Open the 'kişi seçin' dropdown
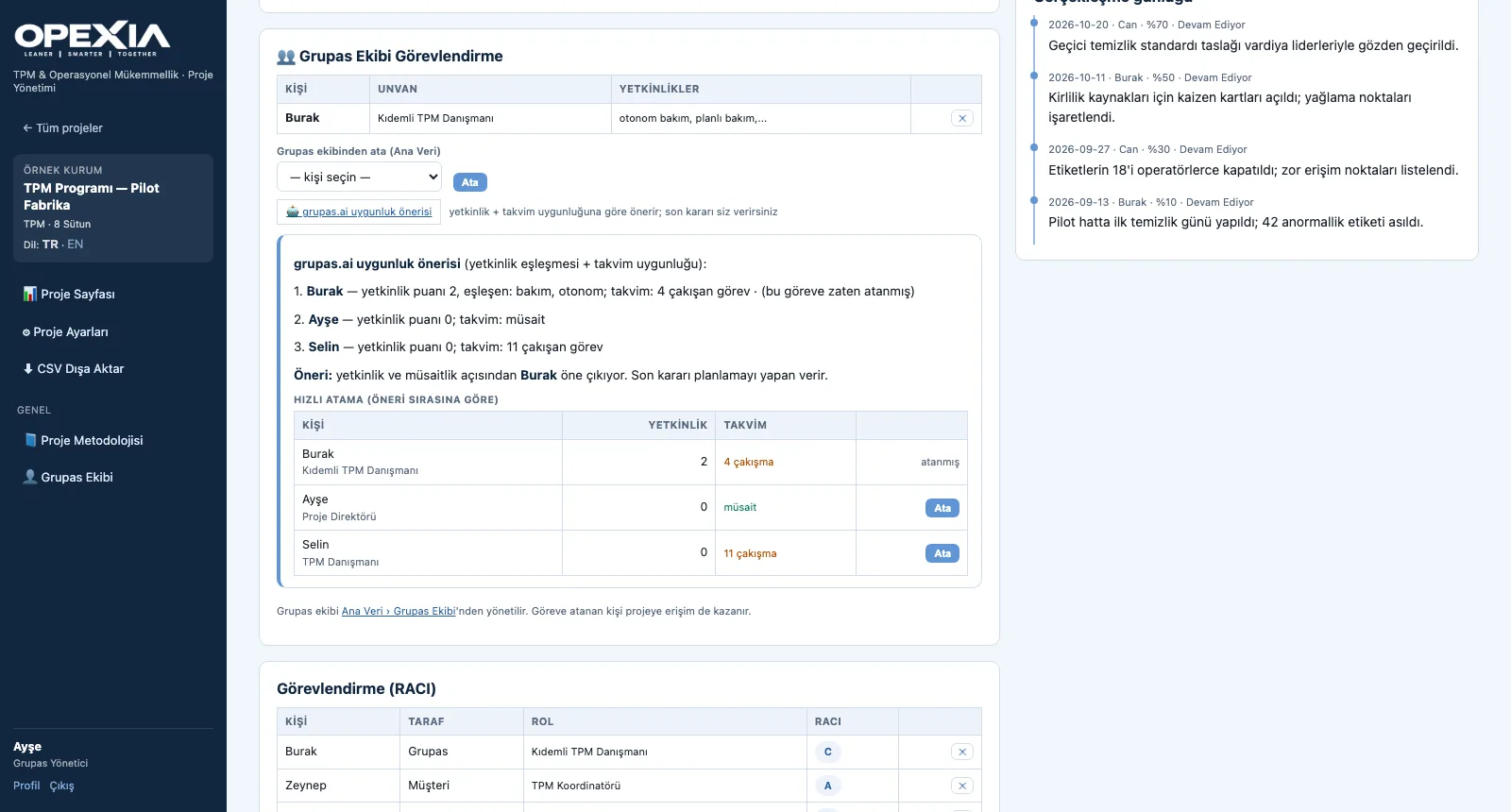Image resolution: width=1511 pixels, height=812 pixels. (x=360, y=178)
